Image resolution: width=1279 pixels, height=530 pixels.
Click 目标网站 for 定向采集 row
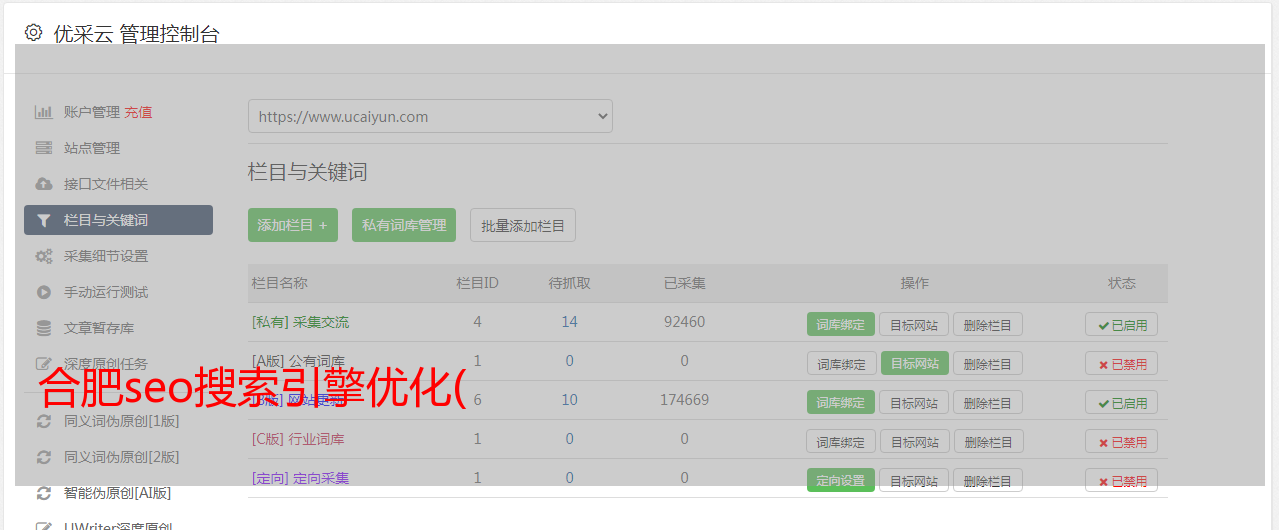click(915, 480)
